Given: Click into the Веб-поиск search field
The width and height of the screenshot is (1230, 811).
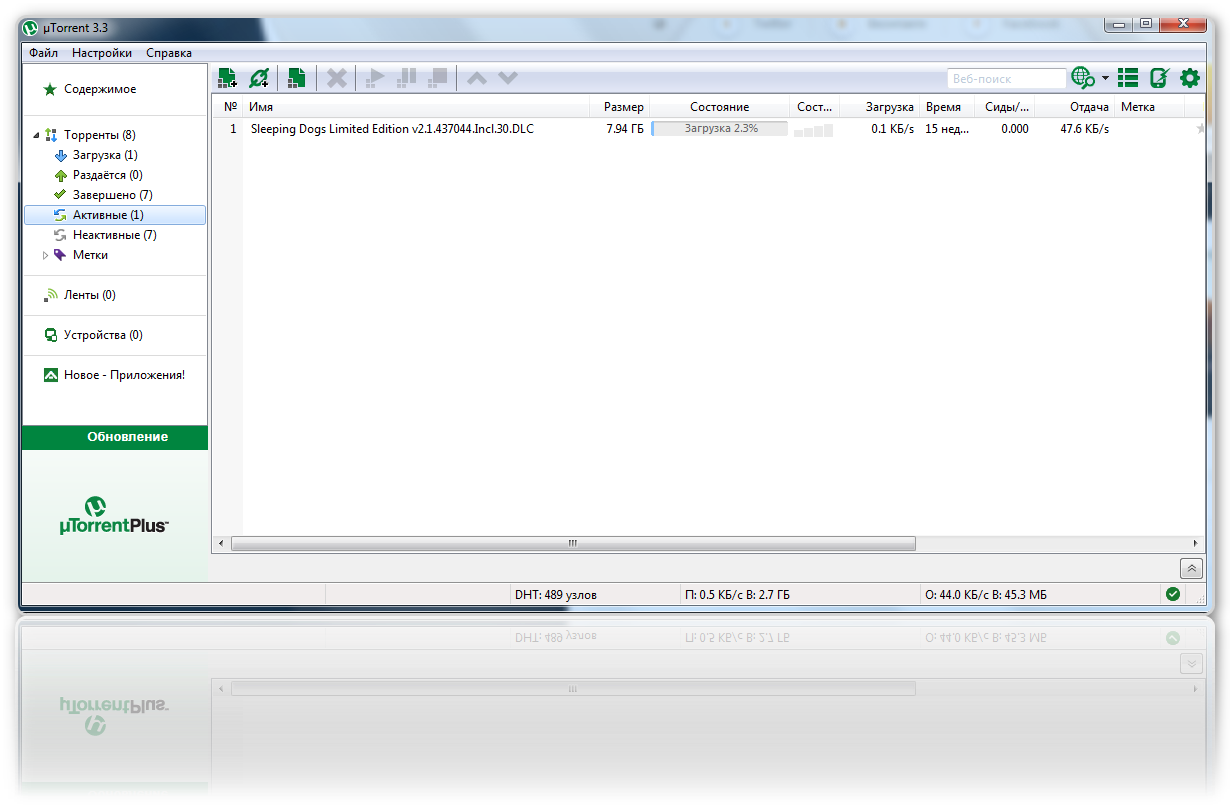Looking at the screenshot, I should pos(1006,78).
